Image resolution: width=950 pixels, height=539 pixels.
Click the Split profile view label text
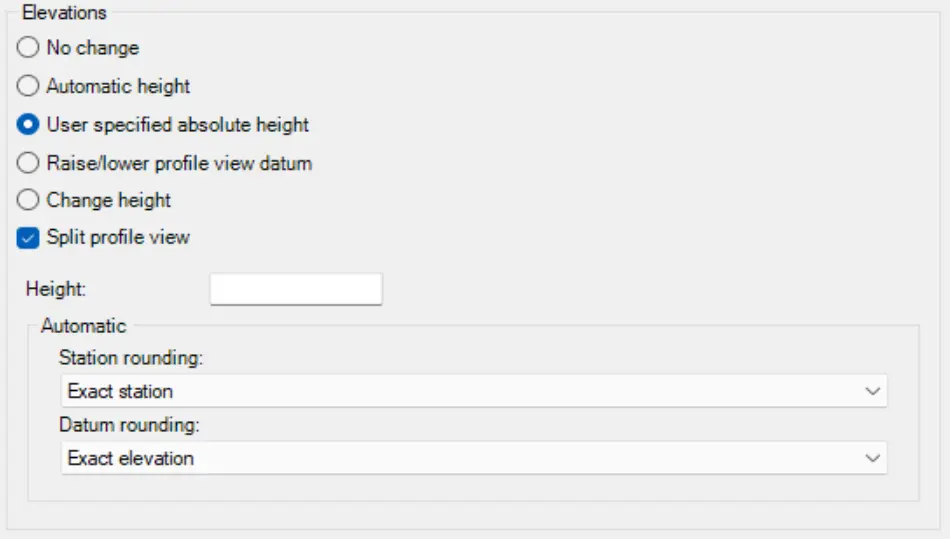(x=118, y=238)
